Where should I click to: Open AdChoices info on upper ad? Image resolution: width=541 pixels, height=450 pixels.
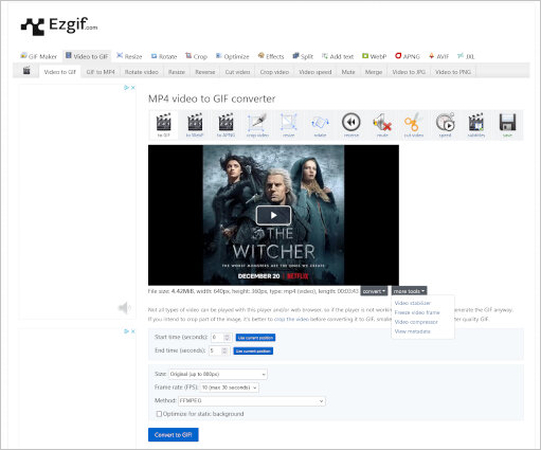pyautogui.click(x=127, y=88)
